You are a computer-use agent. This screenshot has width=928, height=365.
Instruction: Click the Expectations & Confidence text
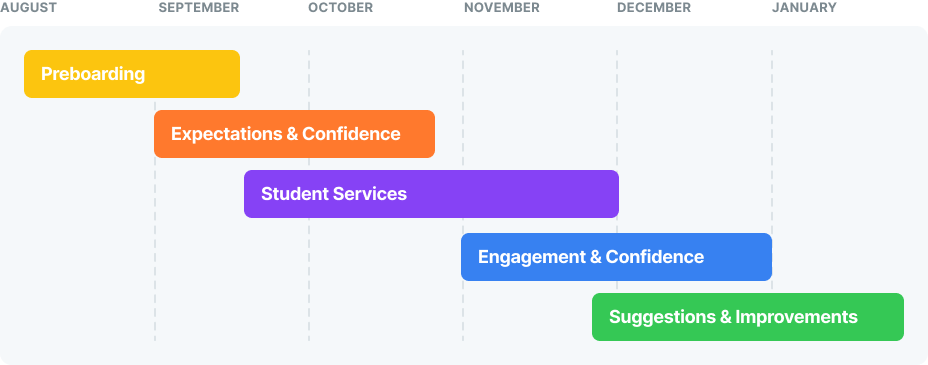286,134
